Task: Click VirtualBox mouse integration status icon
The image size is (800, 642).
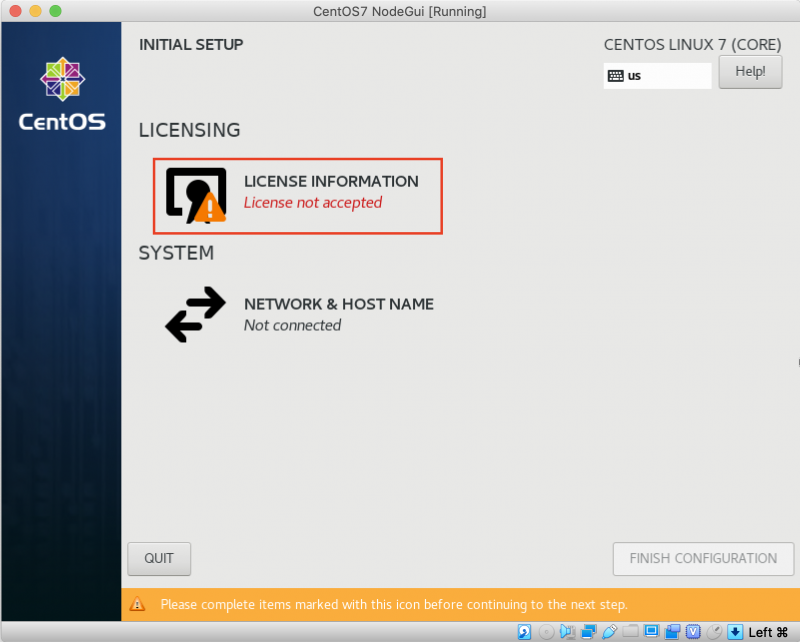Action: (x=714, y=632)
